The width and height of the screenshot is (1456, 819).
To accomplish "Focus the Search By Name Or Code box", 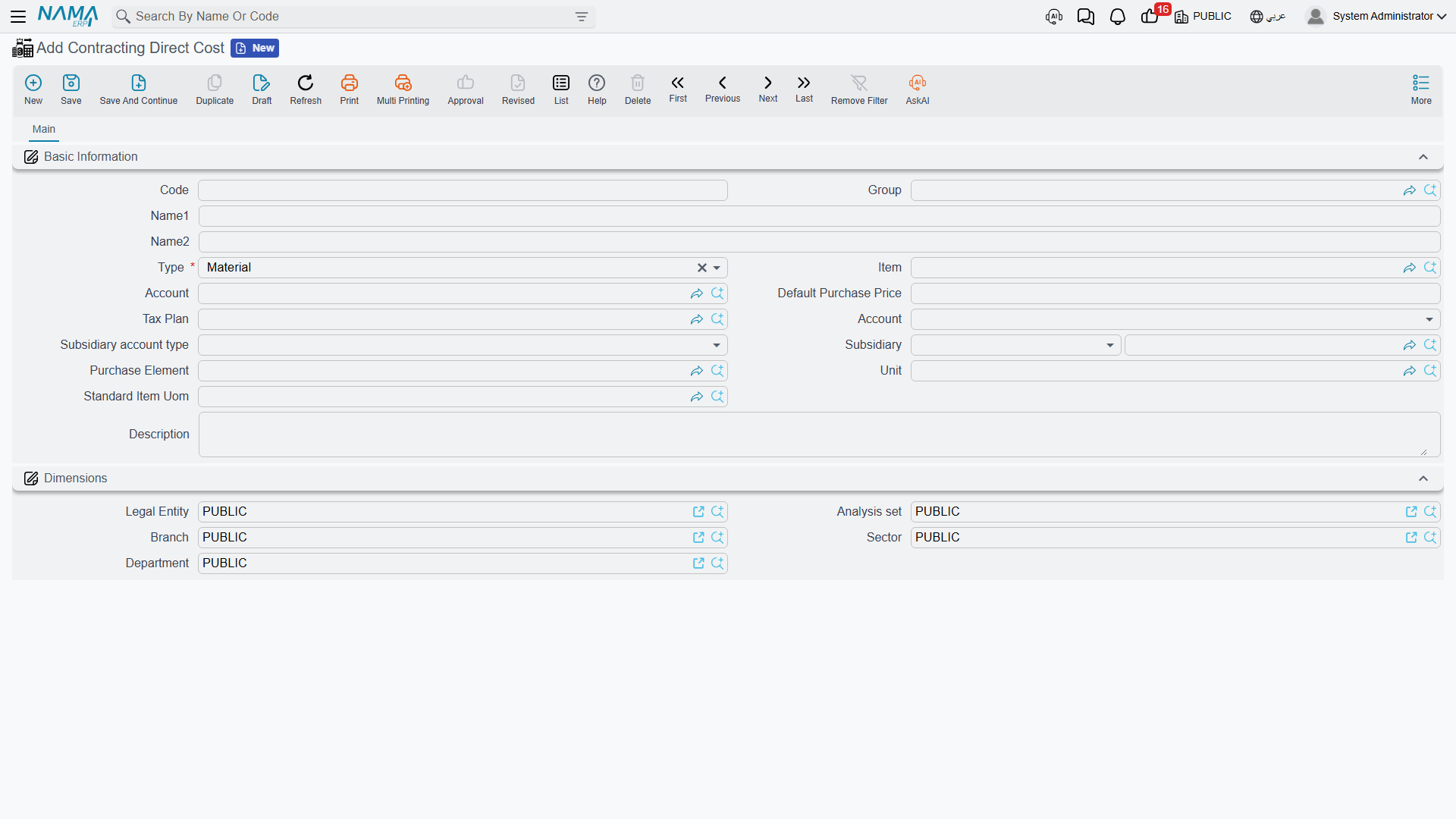I will pos(353,17).
